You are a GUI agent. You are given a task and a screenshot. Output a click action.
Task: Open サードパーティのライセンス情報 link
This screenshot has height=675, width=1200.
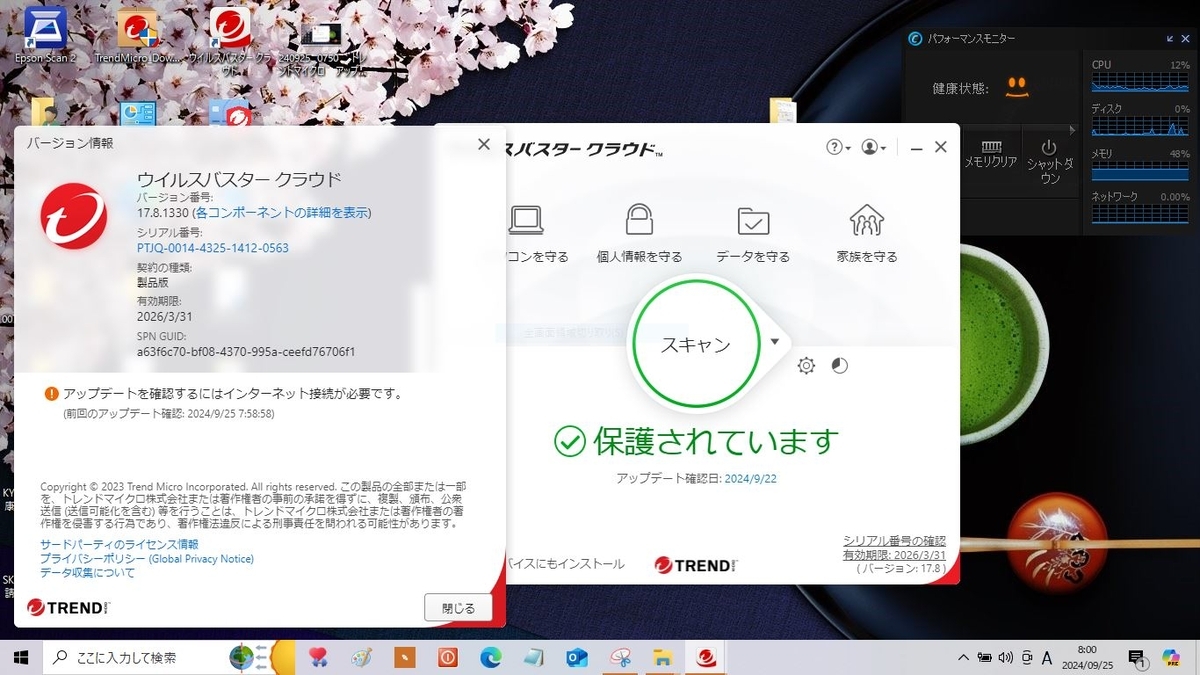tap(119, 544)
